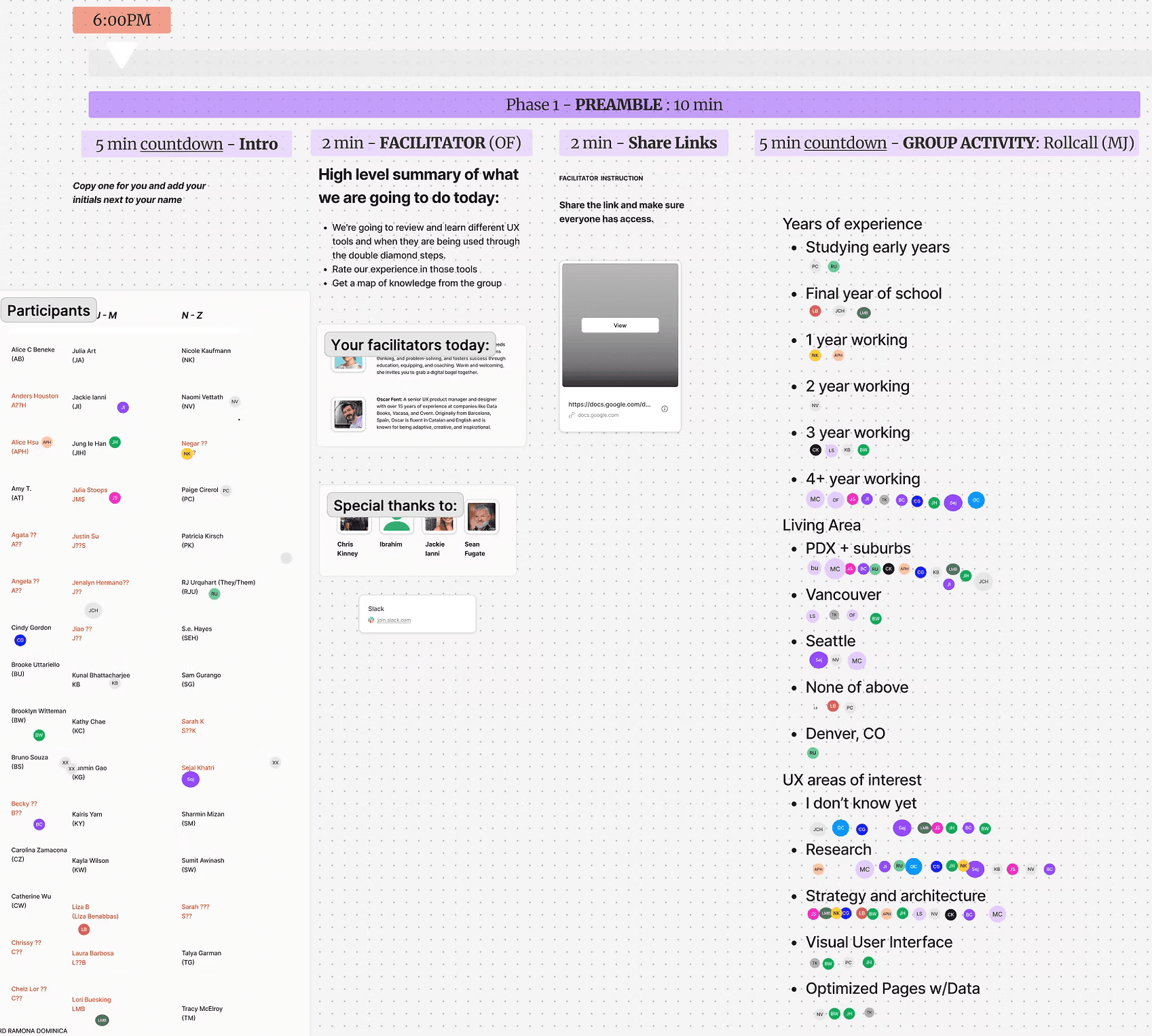
Task: Select the Special thanks to label
Action: 395,505
